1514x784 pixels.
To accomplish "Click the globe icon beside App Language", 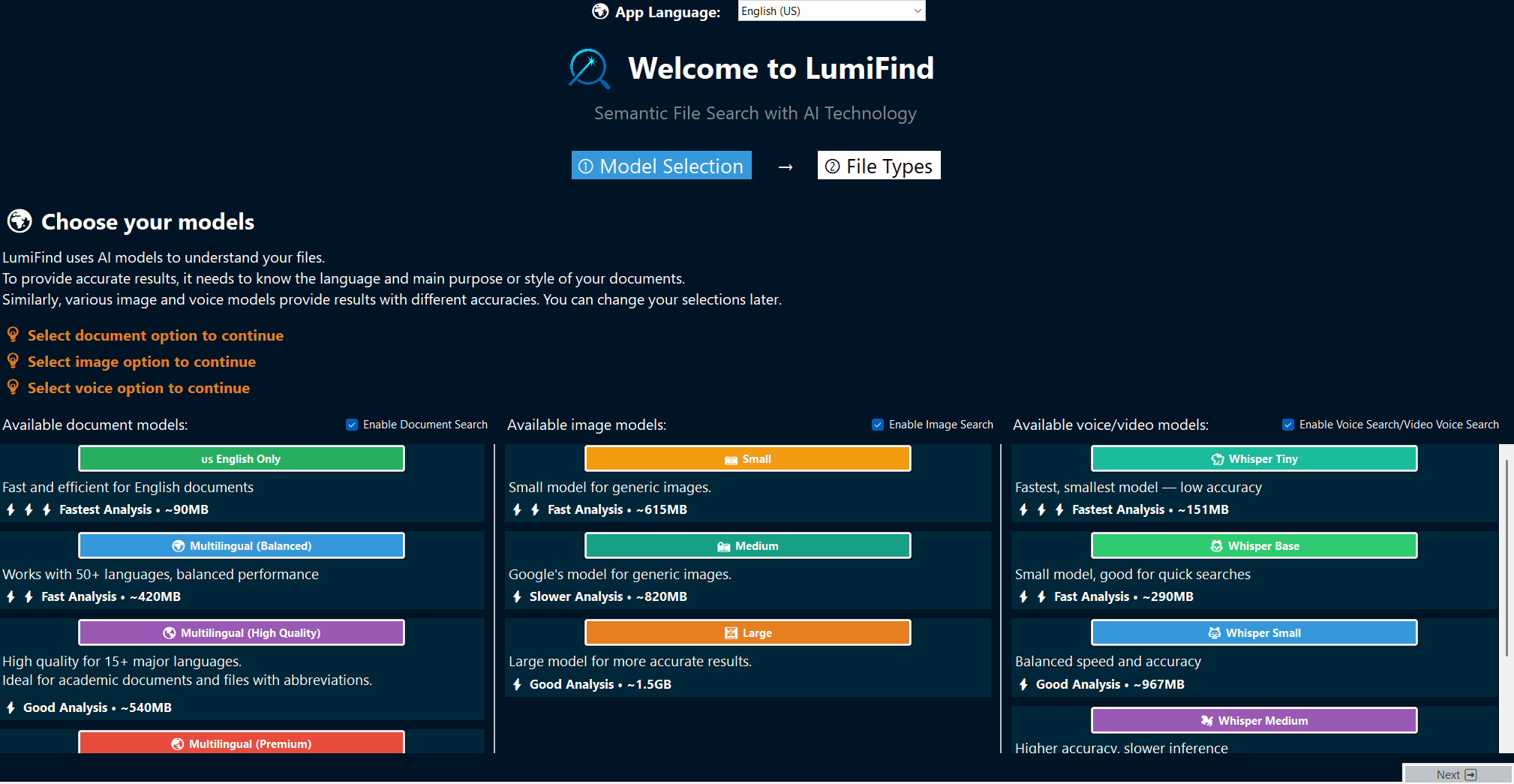I will coord(600,11).
